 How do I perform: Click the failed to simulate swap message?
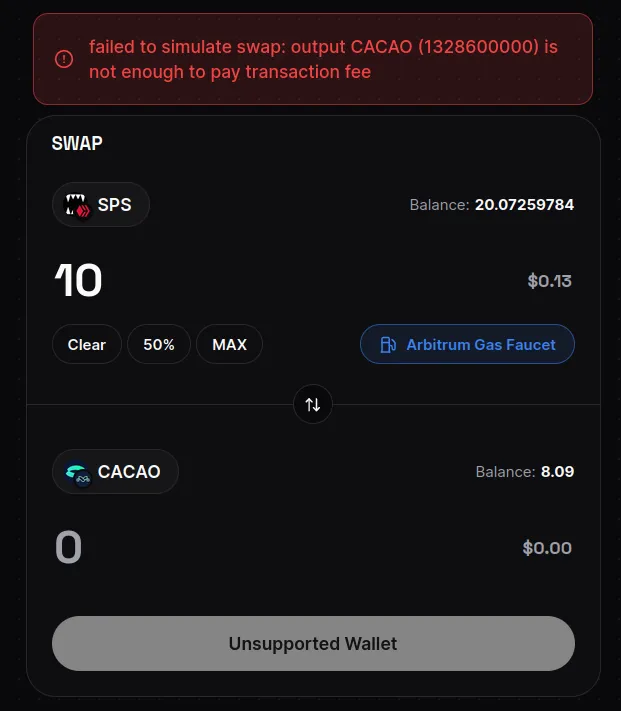coord(323,59)
